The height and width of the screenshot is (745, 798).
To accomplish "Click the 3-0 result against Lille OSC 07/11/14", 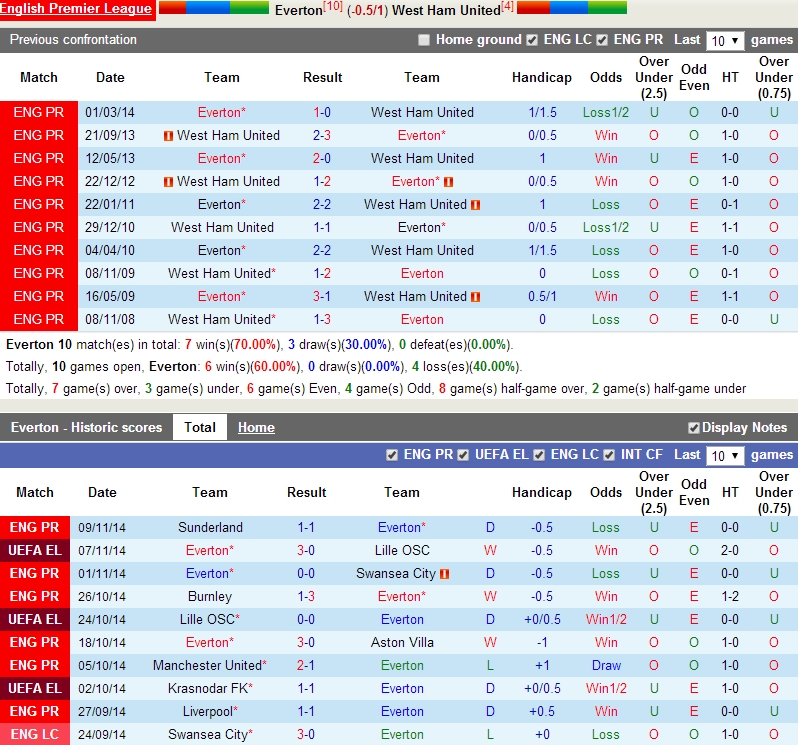I will (306, 551).
